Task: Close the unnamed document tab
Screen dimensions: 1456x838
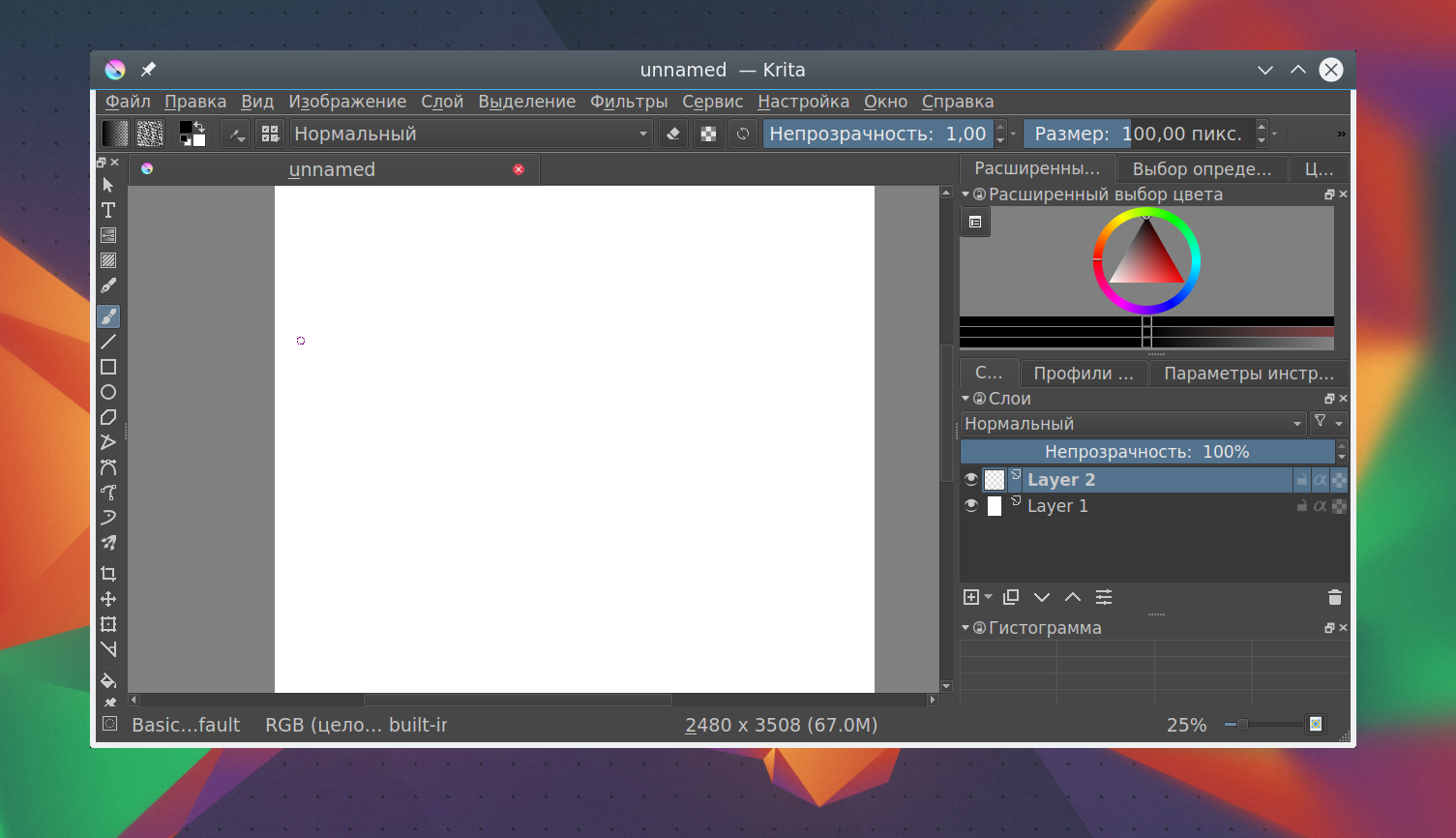Action: click(519, 169)
